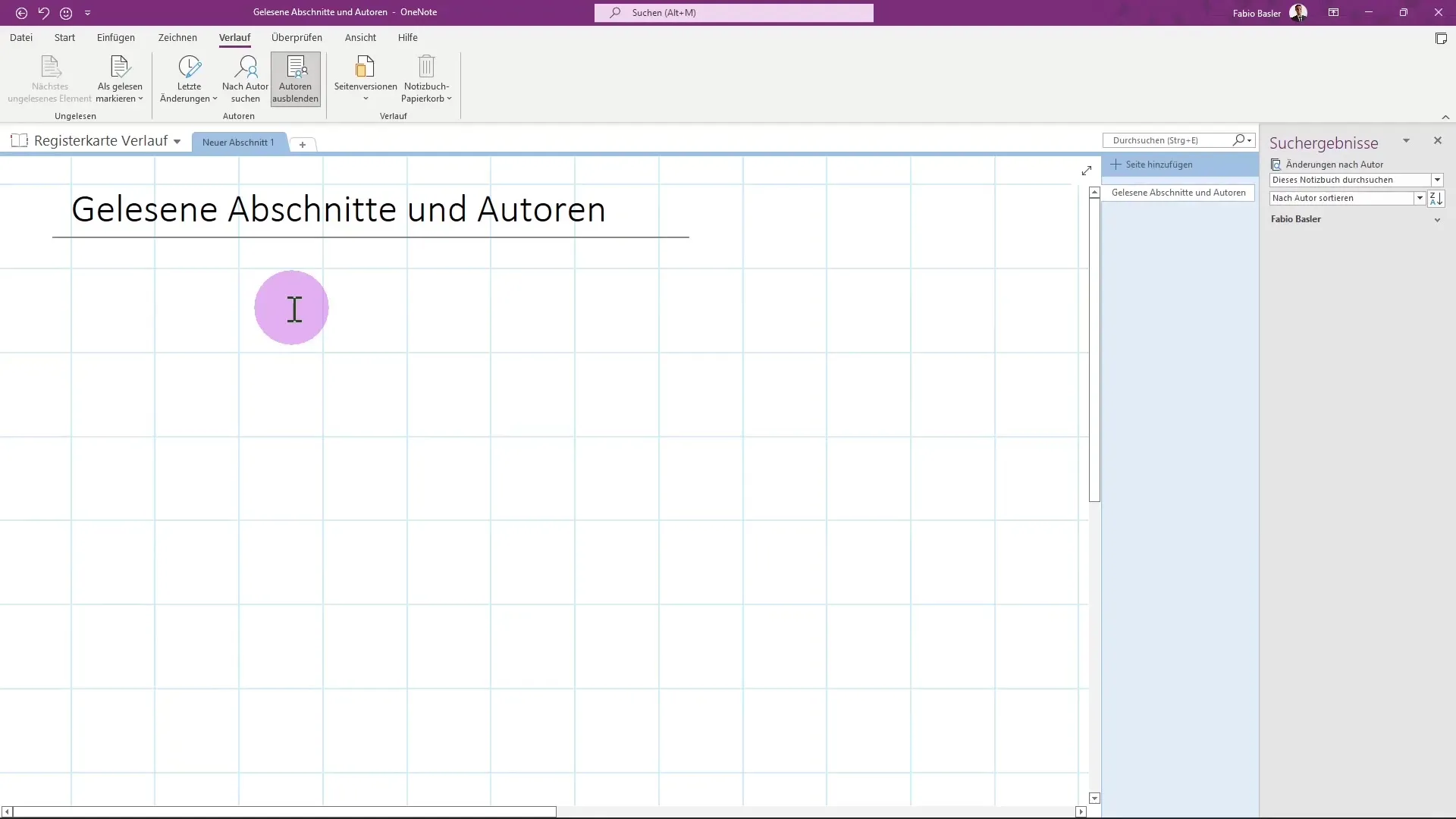Open the Quick Access toolbar customize arrow
Screen dimensions: 1456x819
pos(87,13)
